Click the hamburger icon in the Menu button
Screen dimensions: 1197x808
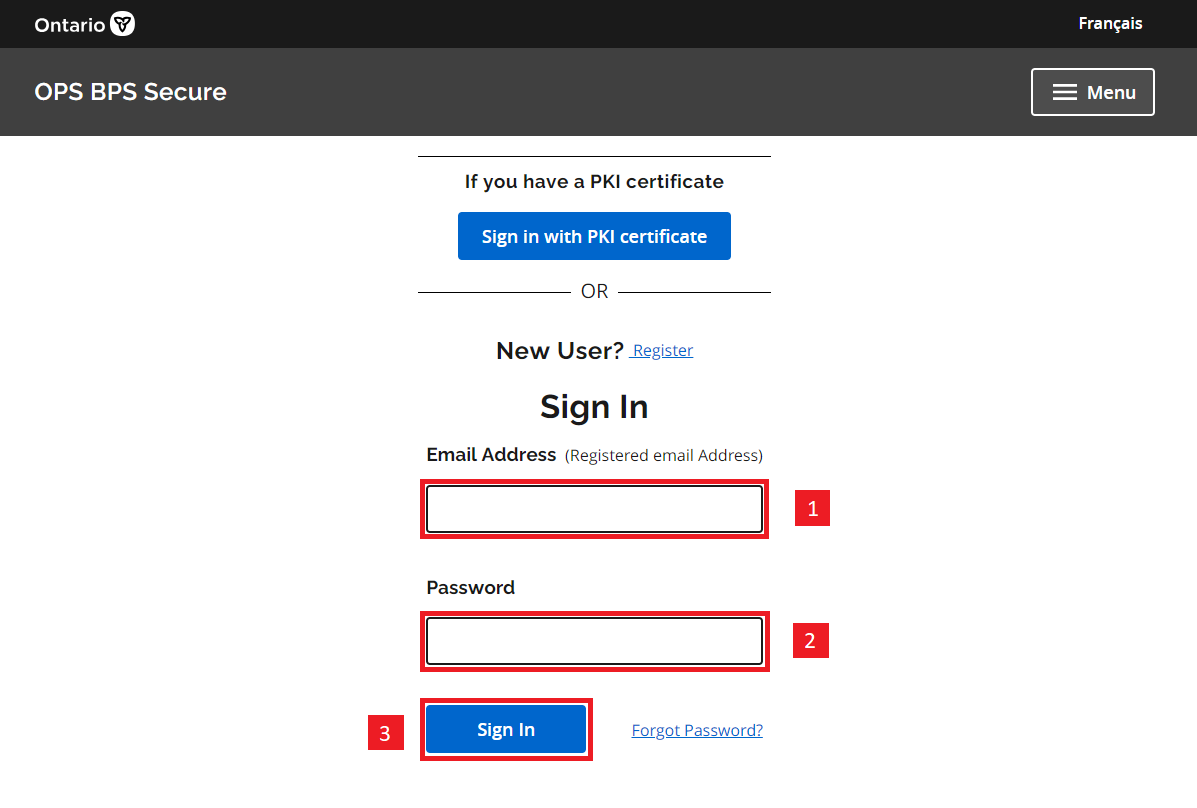point(1065,92)
